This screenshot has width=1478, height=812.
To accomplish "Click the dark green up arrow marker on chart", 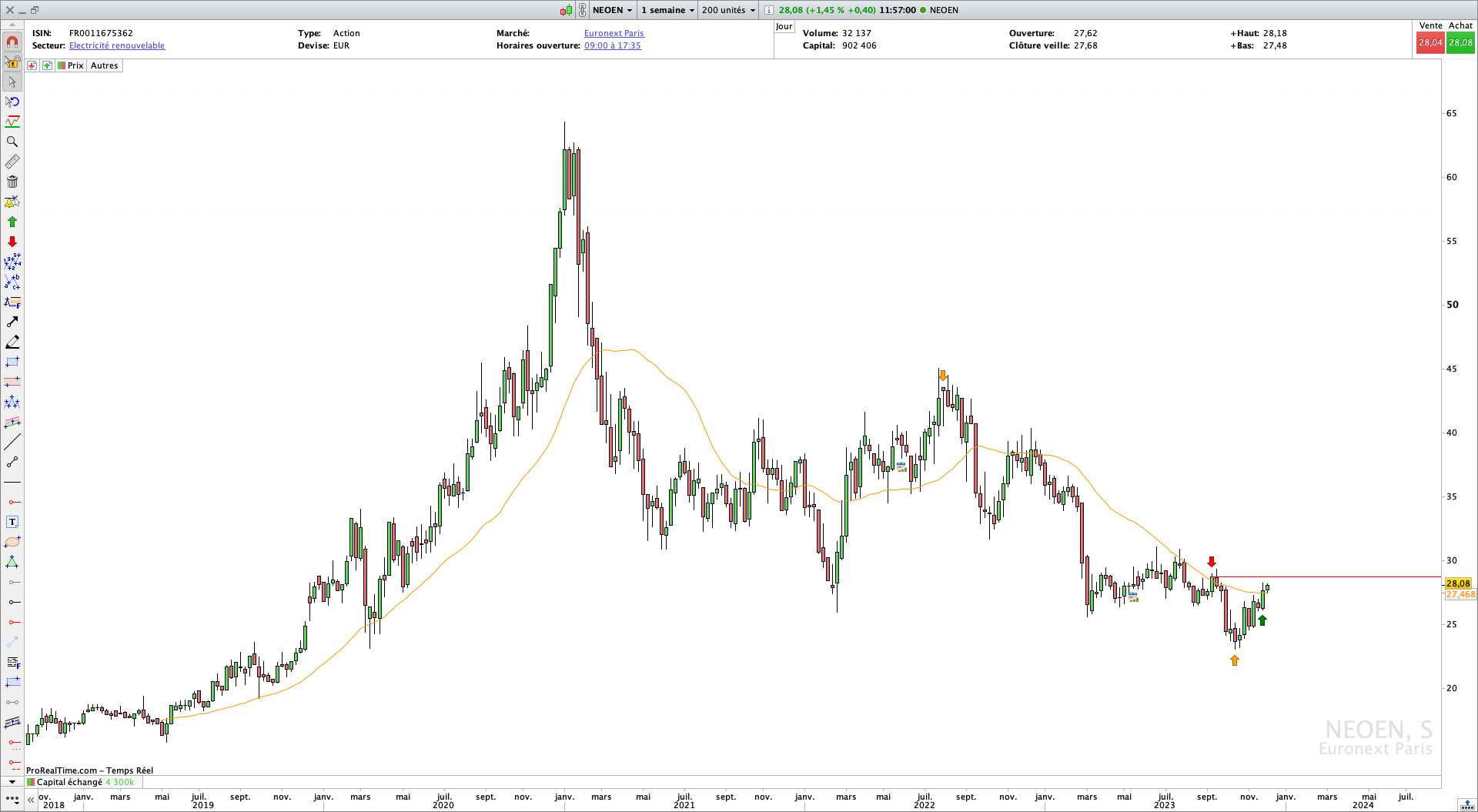I will pos(1262,620).
